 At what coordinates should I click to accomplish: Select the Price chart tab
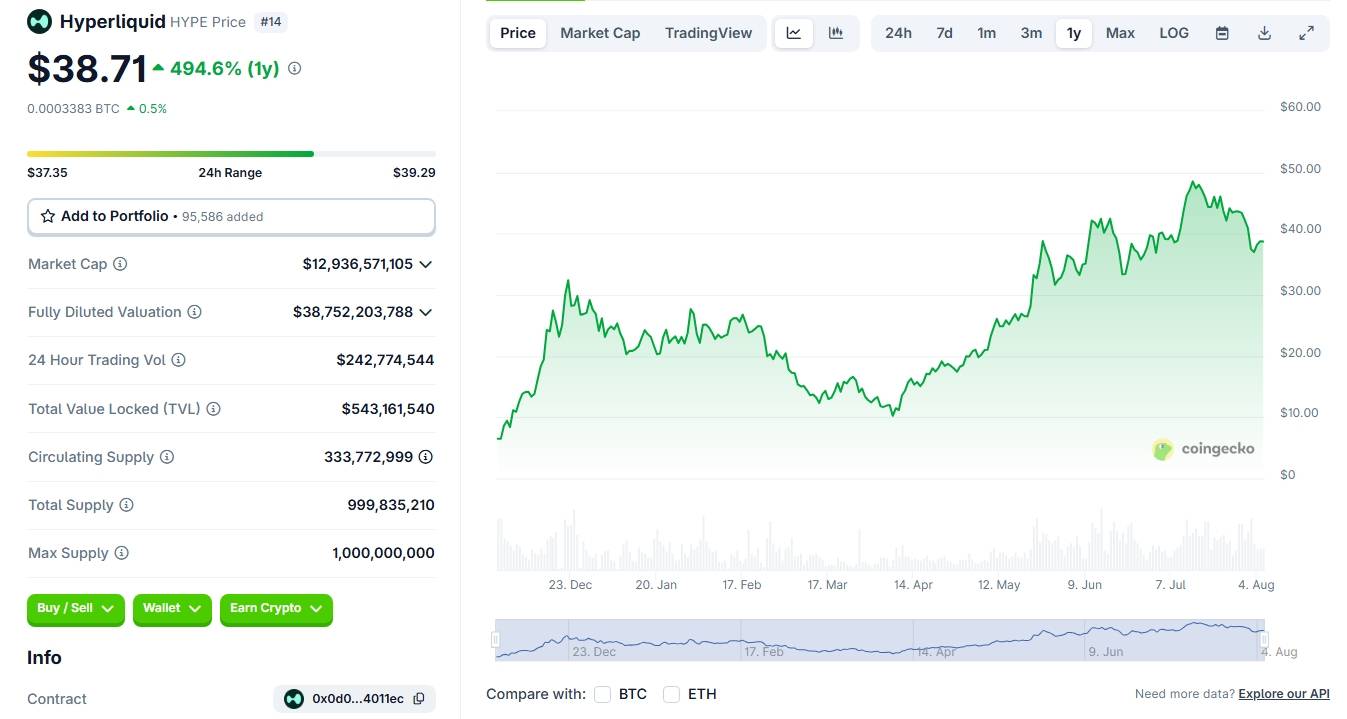[x=518, y=33]
